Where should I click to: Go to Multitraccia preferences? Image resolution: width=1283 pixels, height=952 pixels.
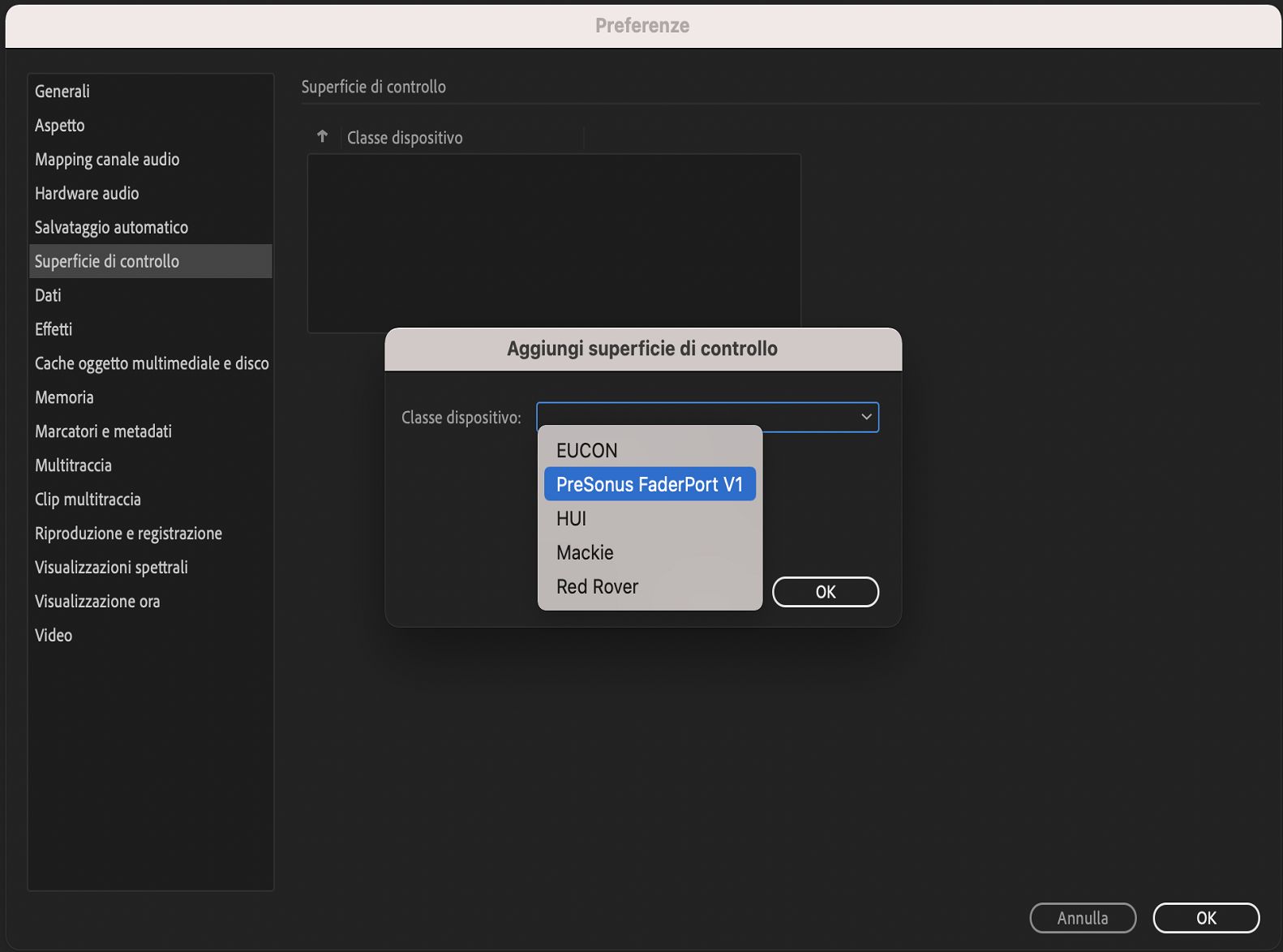pyautogui.click(x=150, y=466)
